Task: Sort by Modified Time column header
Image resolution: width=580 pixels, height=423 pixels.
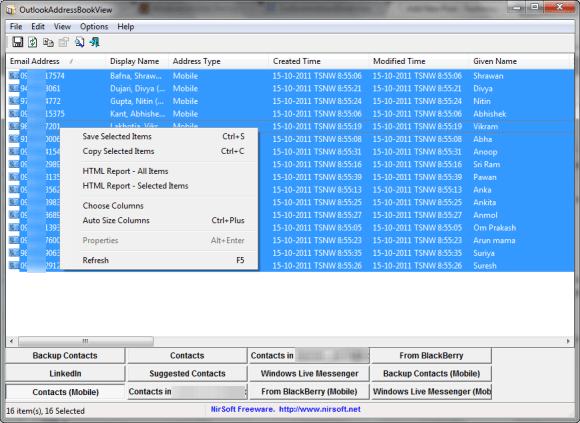Action: pos(419,61)
